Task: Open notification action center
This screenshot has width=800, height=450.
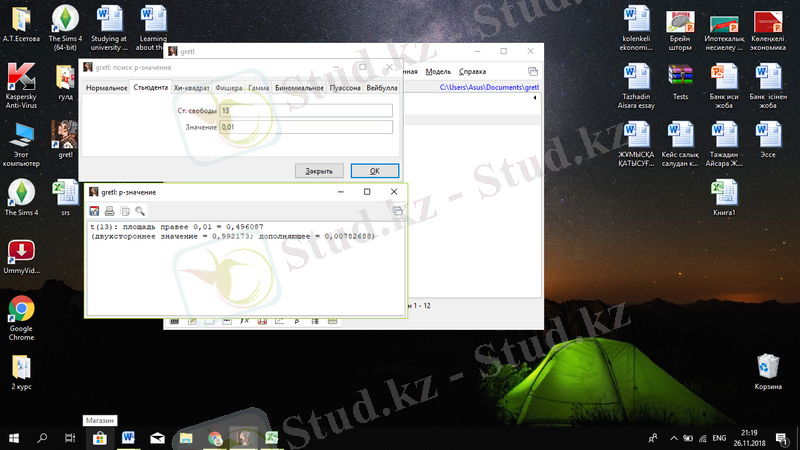Action: tap(781, 438)
